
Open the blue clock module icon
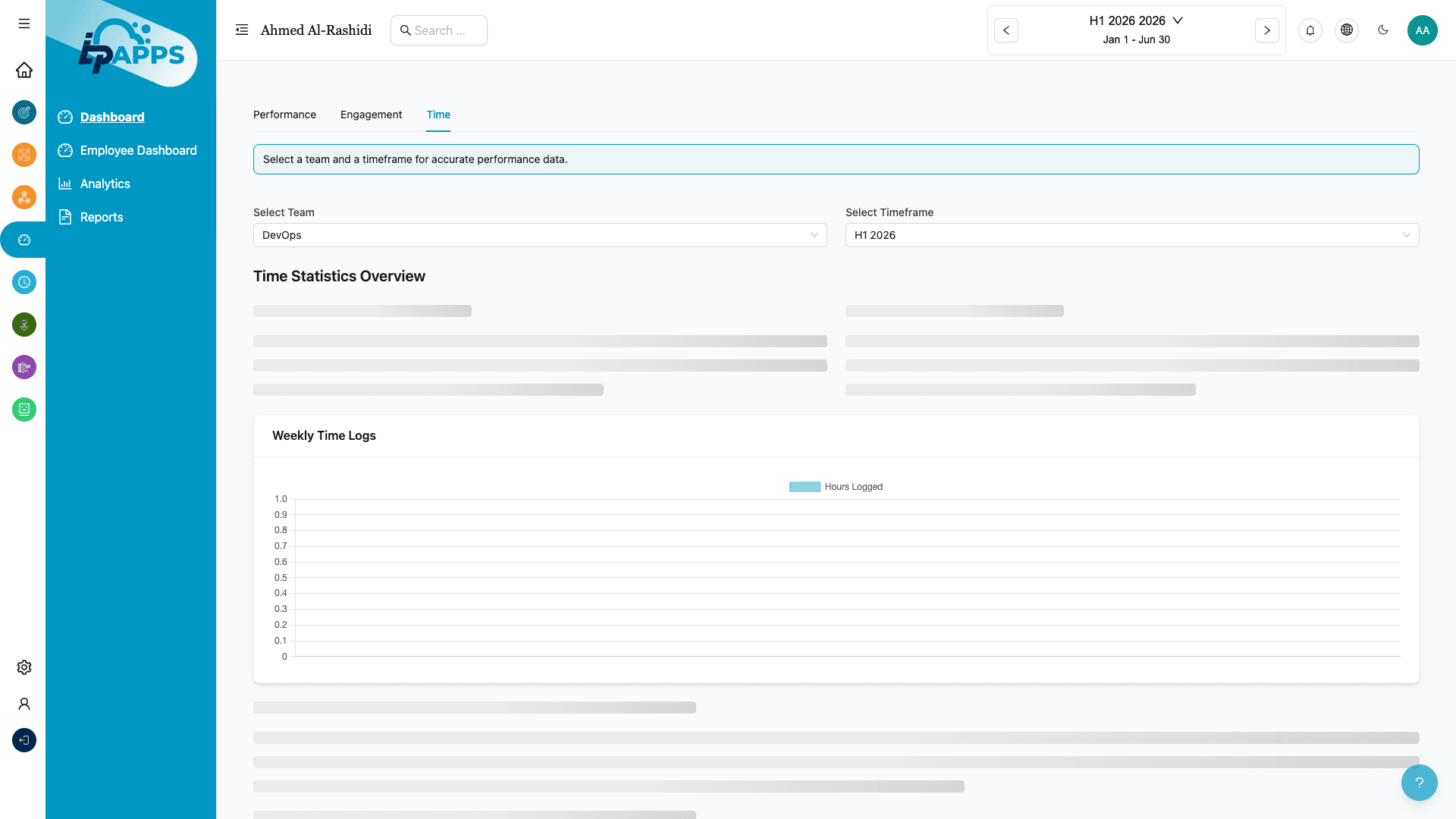click(x=24, y=282)
